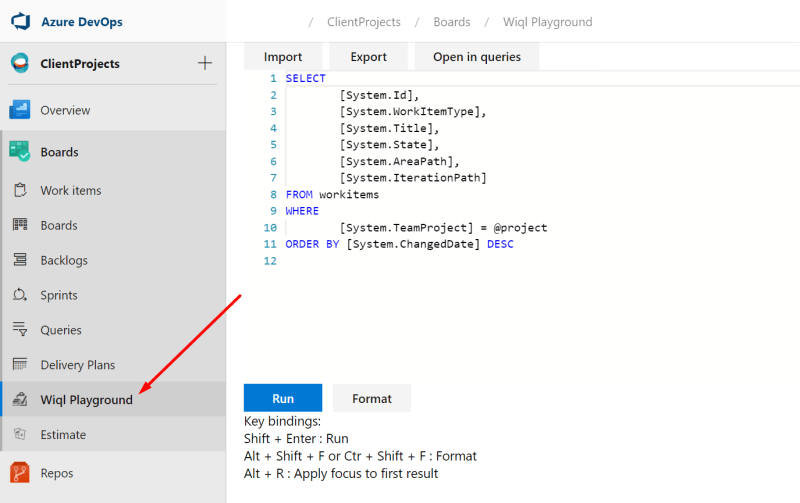Open the ClientProjects project name in the sidebar
Screen dimensions: 800x503
pyautogui.click(x=80, y=64)
